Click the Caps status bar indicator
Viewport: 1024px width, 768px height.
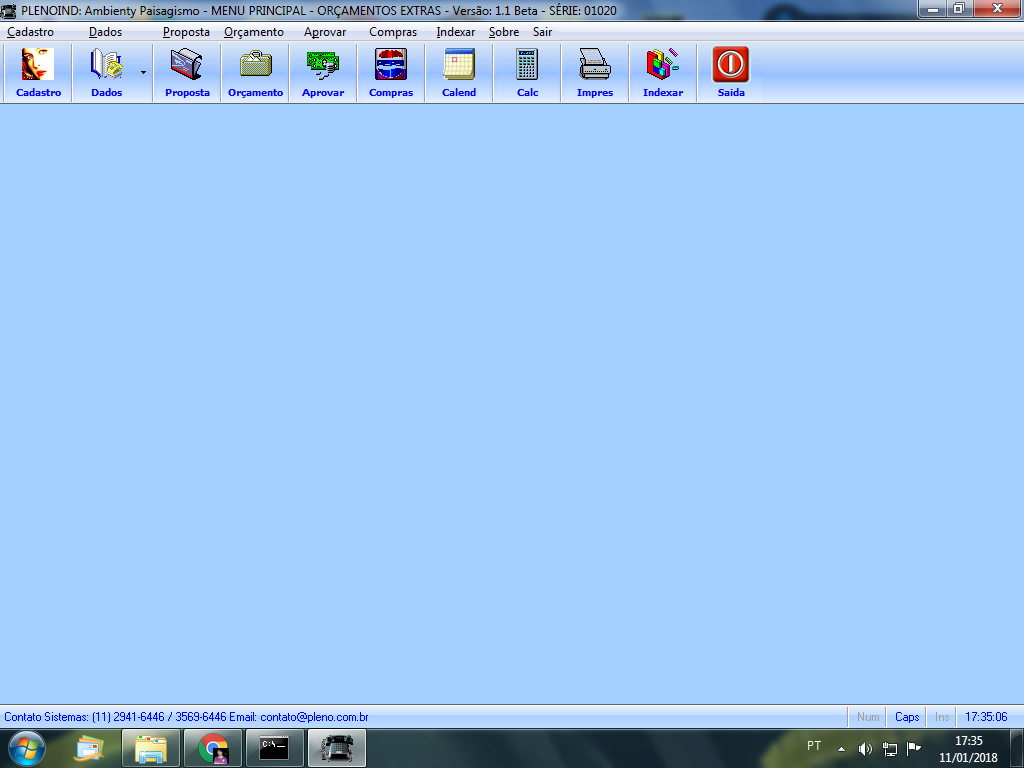coord(906,717)
